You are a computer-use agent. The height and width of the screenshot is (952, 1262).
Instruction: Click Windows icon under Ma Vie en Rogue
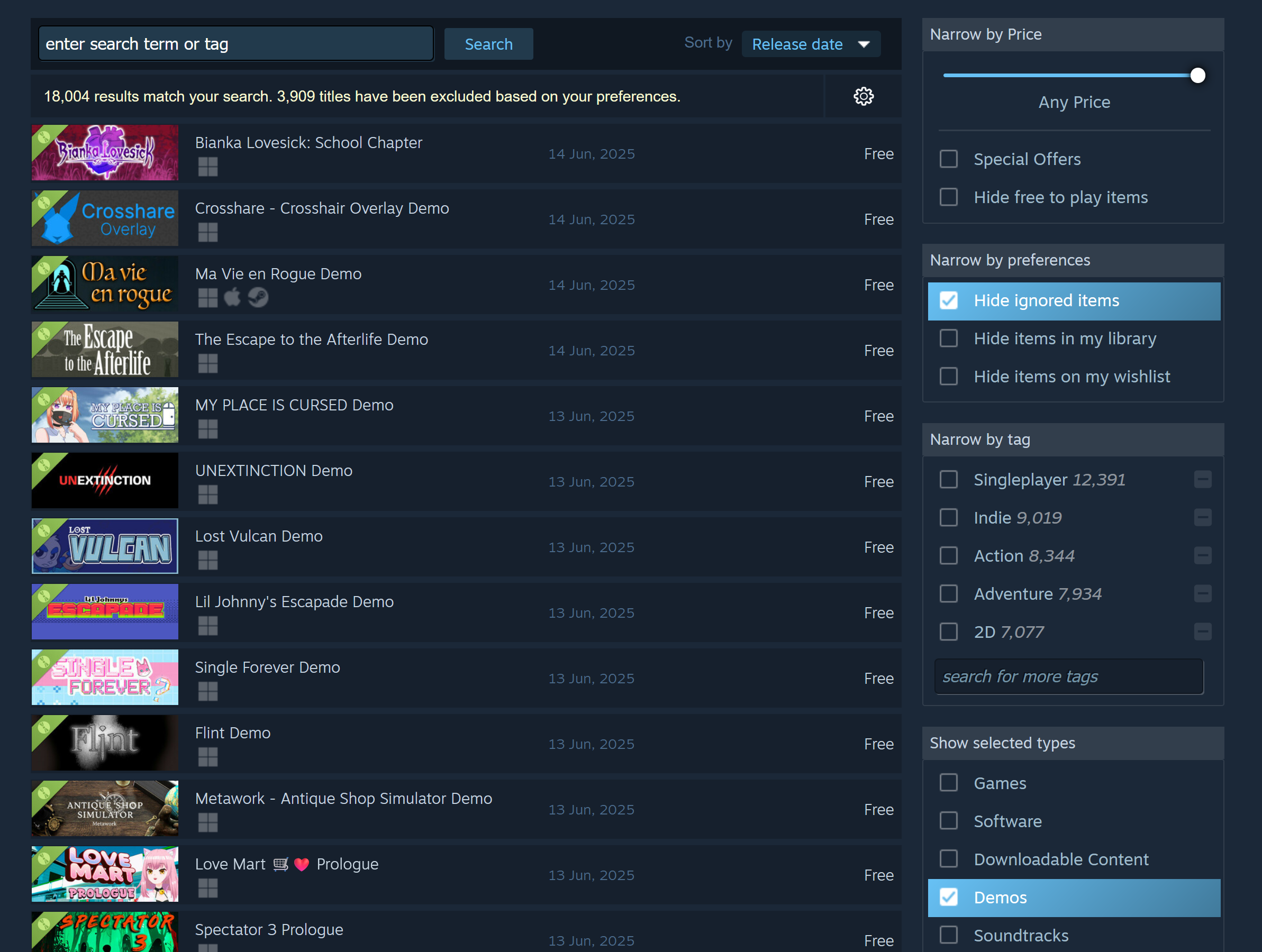207,298
